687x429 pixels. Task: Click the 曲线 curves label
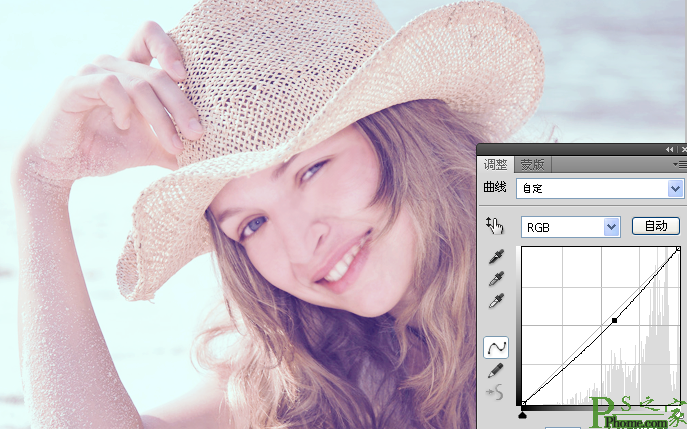[495, 187]
